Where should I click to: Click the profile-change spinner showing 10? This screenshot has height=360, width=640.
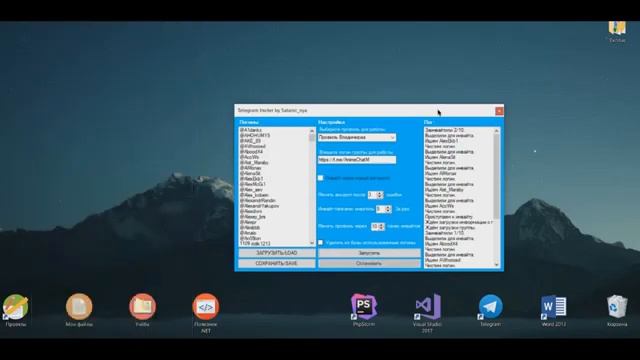[378, 226]
